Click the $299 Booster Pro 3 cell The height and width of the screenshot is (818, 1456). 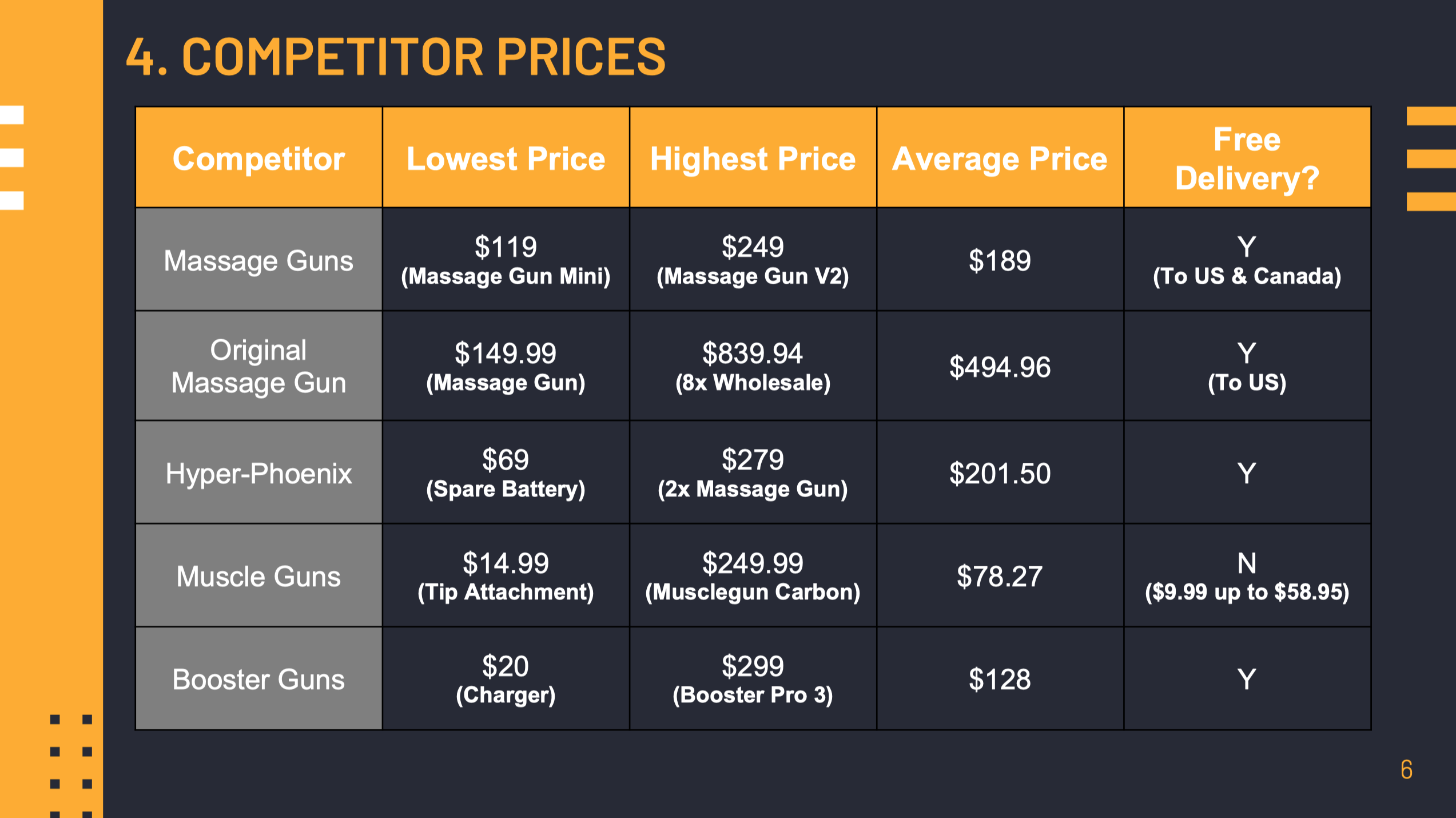tap(753, 678)
